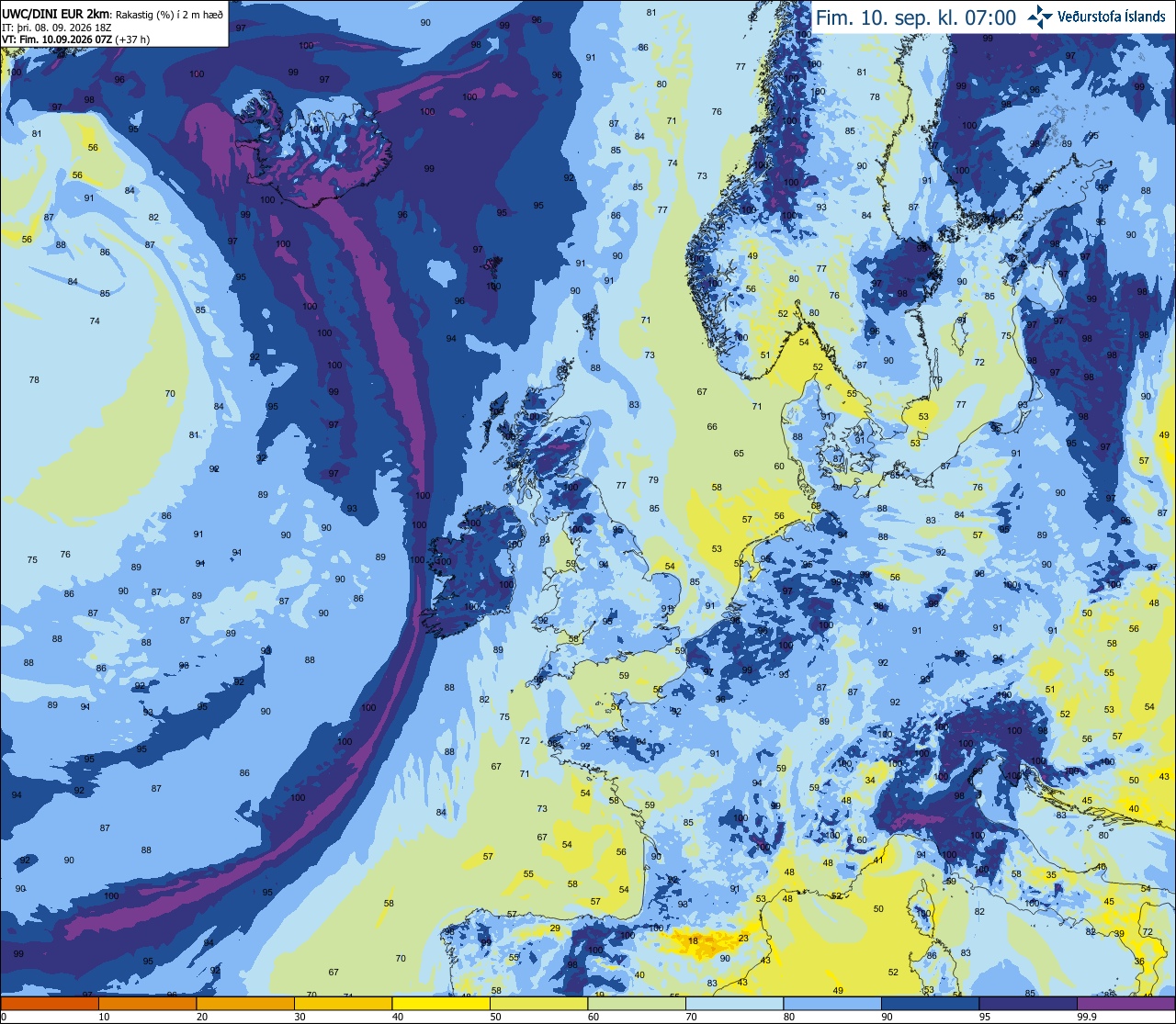Pick the light blue 70–80 legend swatch
This screenshot has height=1024, width=1176.
(734, 1004)
